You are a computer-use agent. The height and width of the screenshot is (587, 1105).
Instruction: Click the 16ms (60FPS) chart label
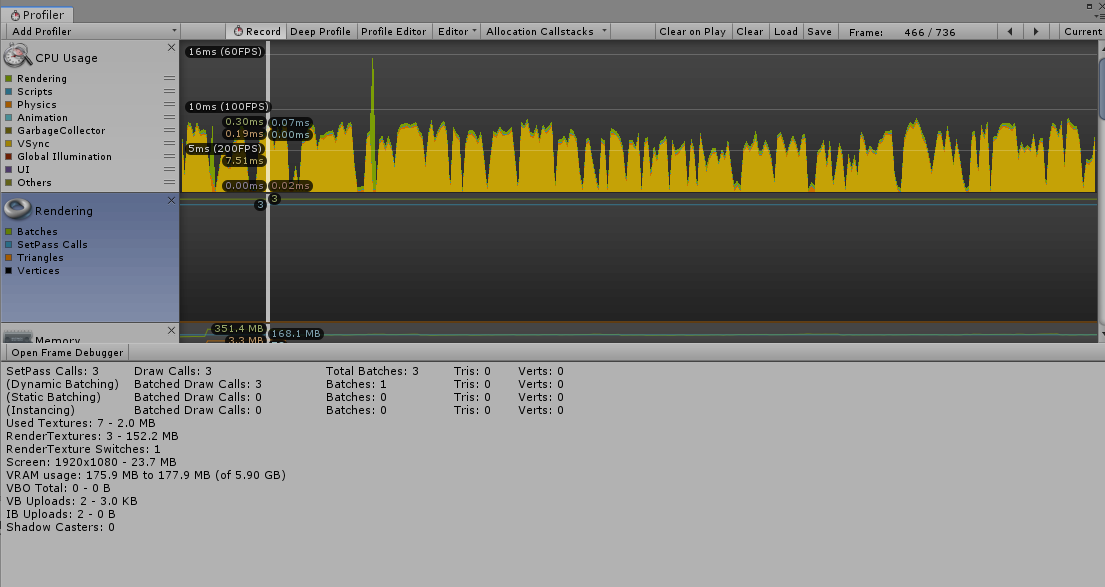point(225,51)
